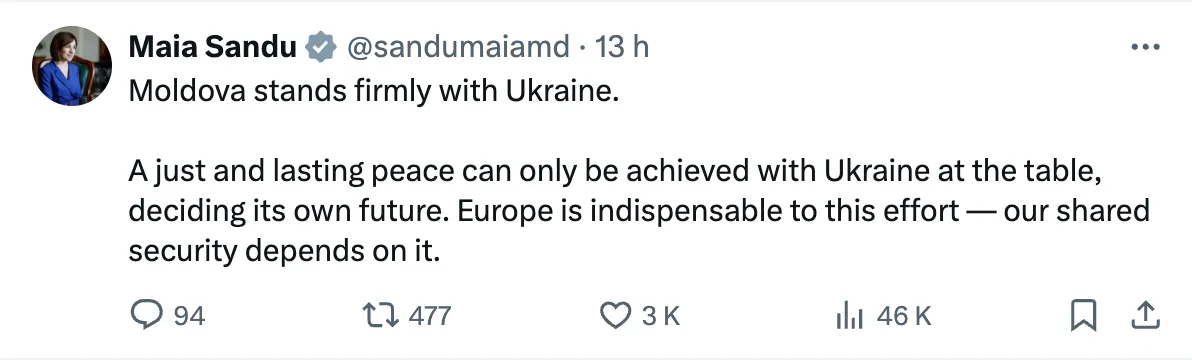Click the verified checkmark badge

point(321,48)
